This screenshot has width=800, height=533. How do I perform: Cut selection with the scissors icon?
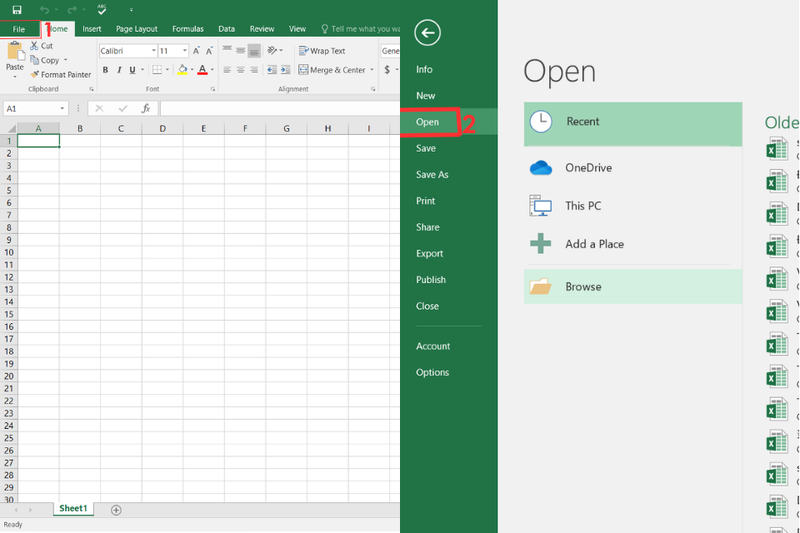click(x=34, y=45)
